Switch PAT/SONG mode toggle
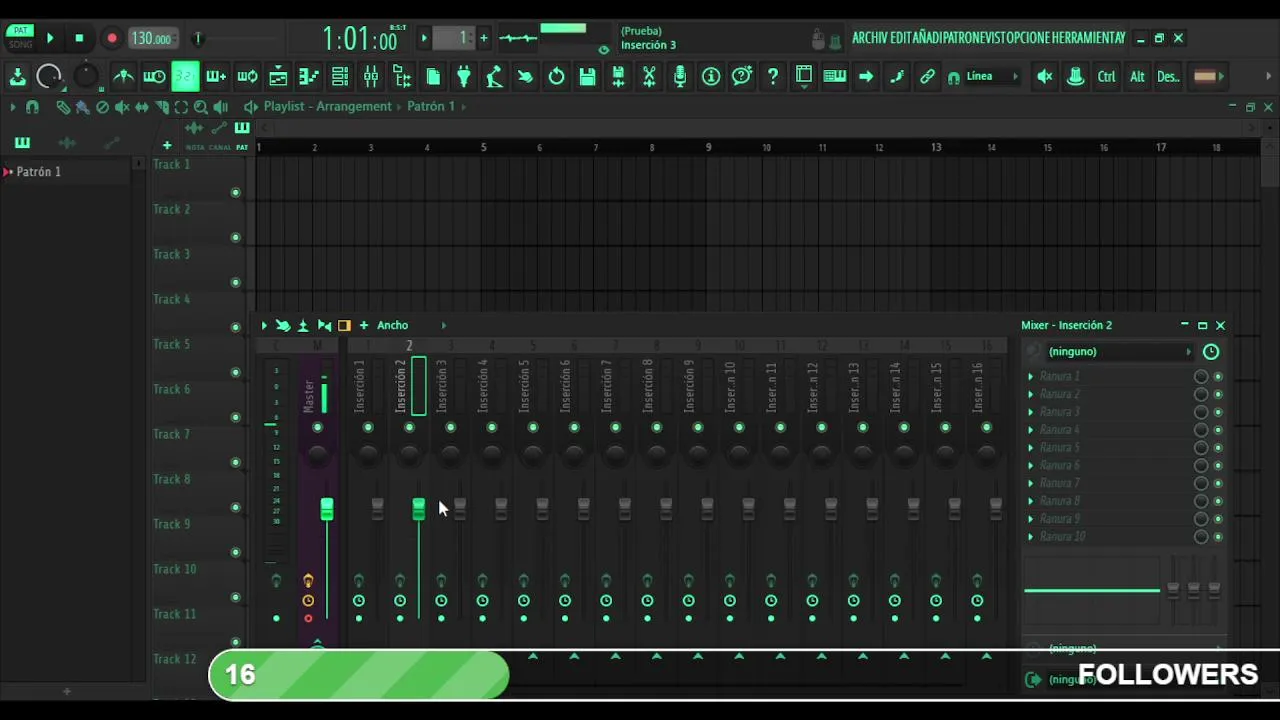 (20, 37)
